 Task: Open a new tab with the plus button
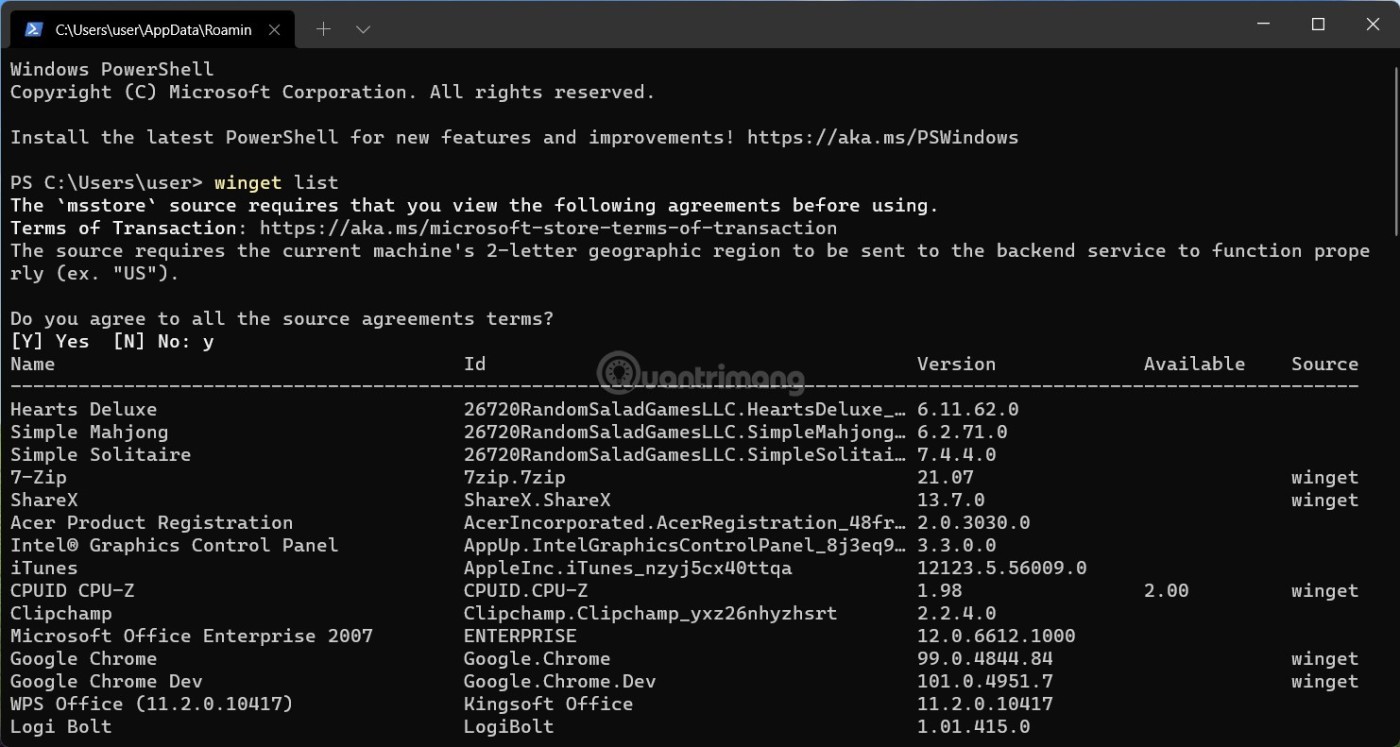[x=323, y=29]
